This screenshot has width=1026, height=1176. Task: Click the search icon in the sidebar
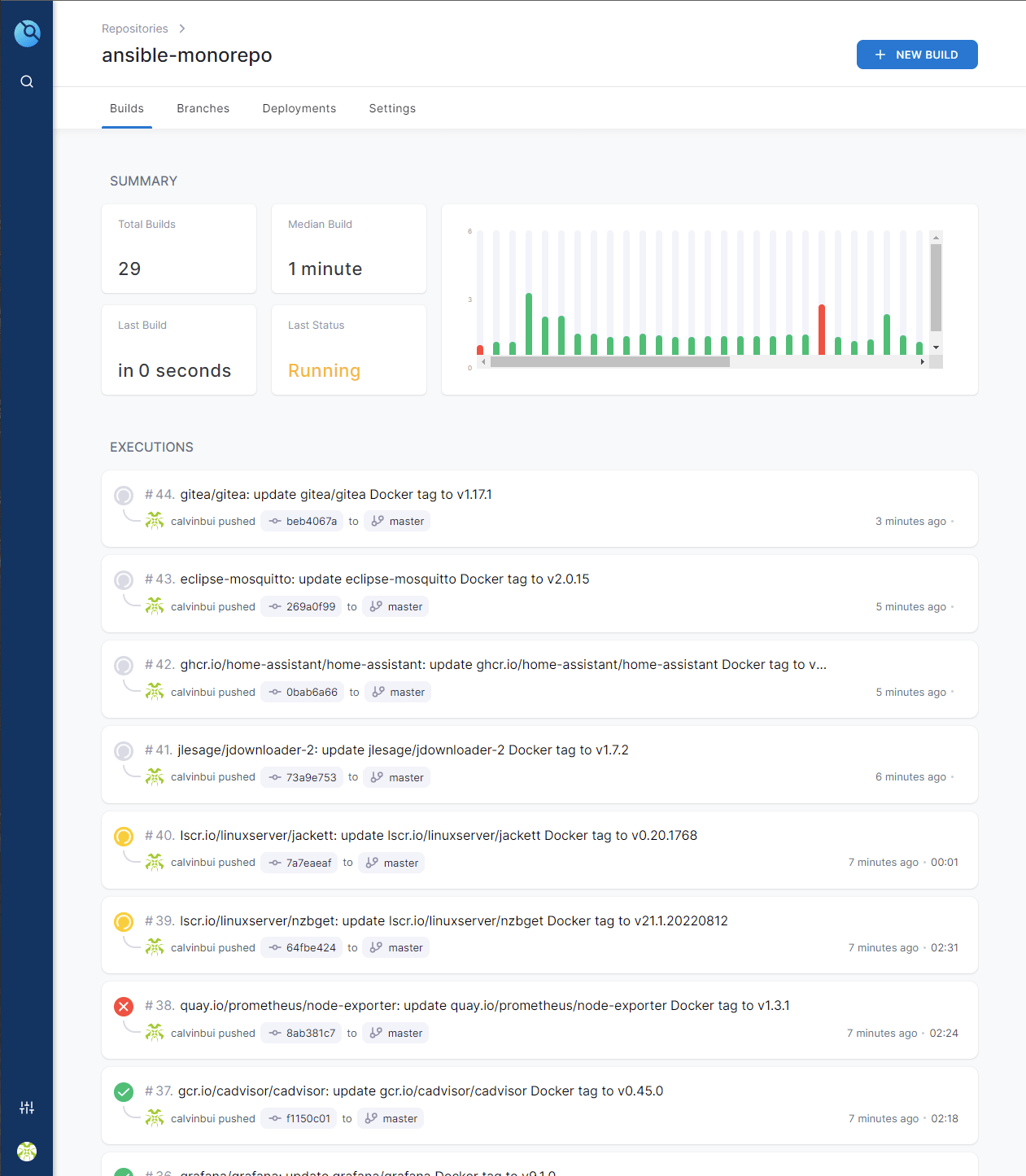[x=27, y=81]
